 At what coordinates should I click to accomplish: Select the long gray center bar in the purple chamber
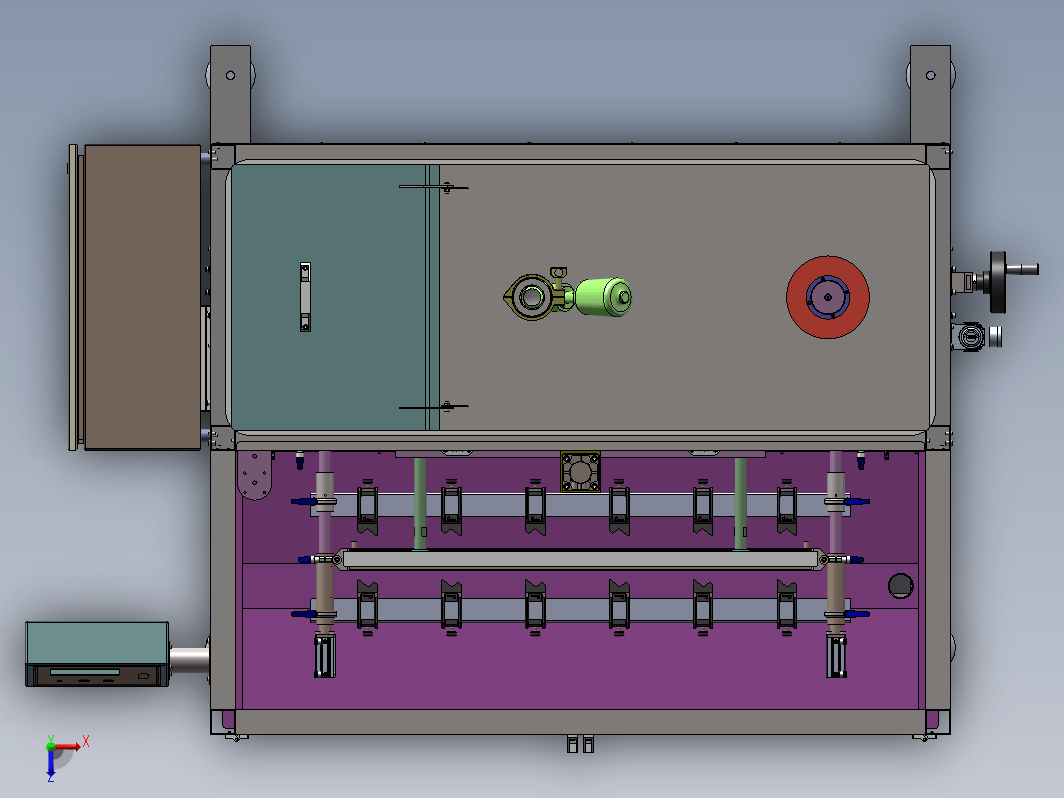(580, 560)
